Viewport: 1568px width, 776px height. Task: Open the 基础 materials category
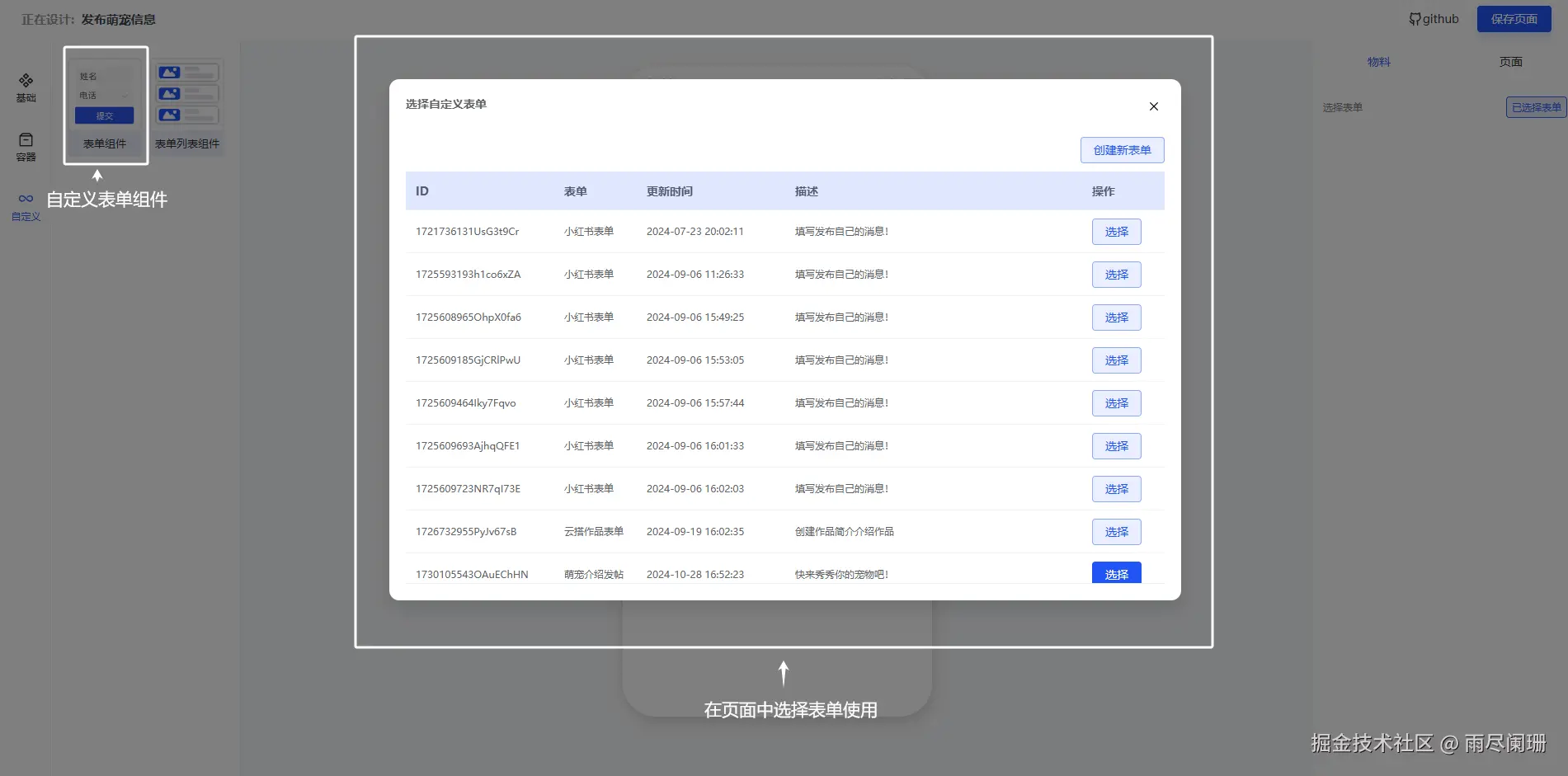(x=26, y=88)
